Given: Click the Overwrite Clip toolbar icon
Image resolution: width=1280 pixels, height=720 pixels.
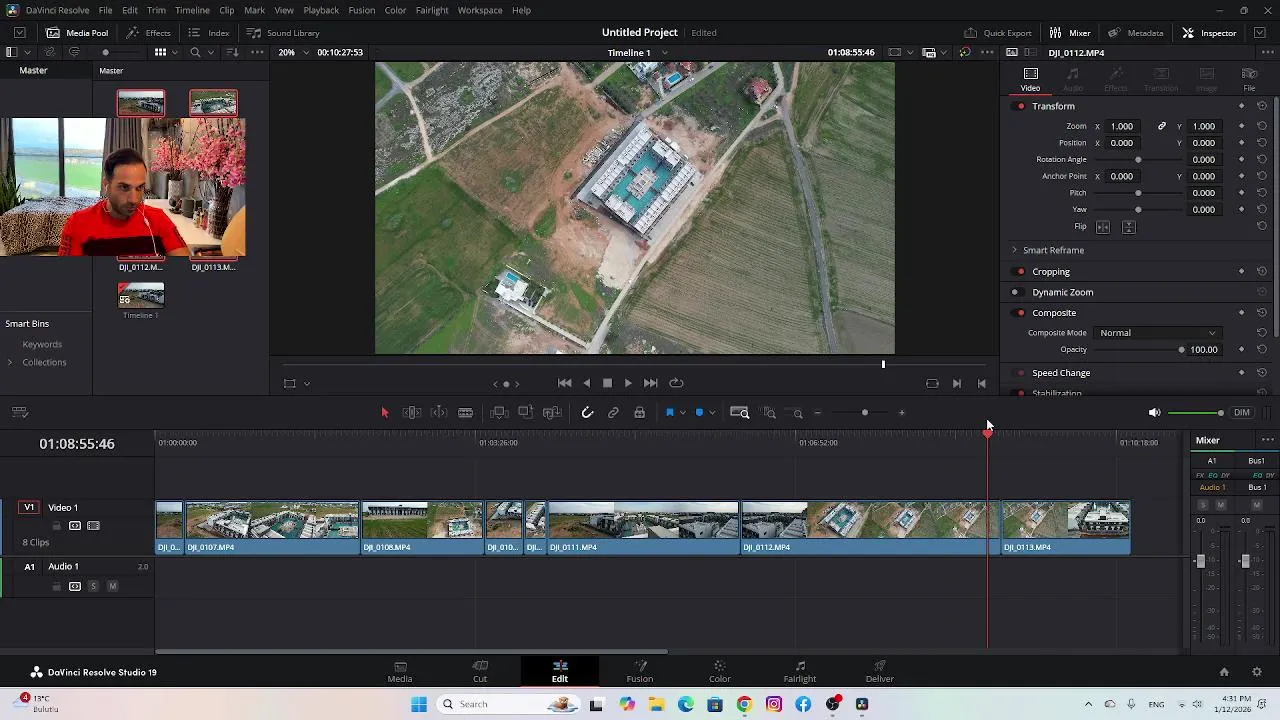Looking at the screenshot, I should click(525, 413).
